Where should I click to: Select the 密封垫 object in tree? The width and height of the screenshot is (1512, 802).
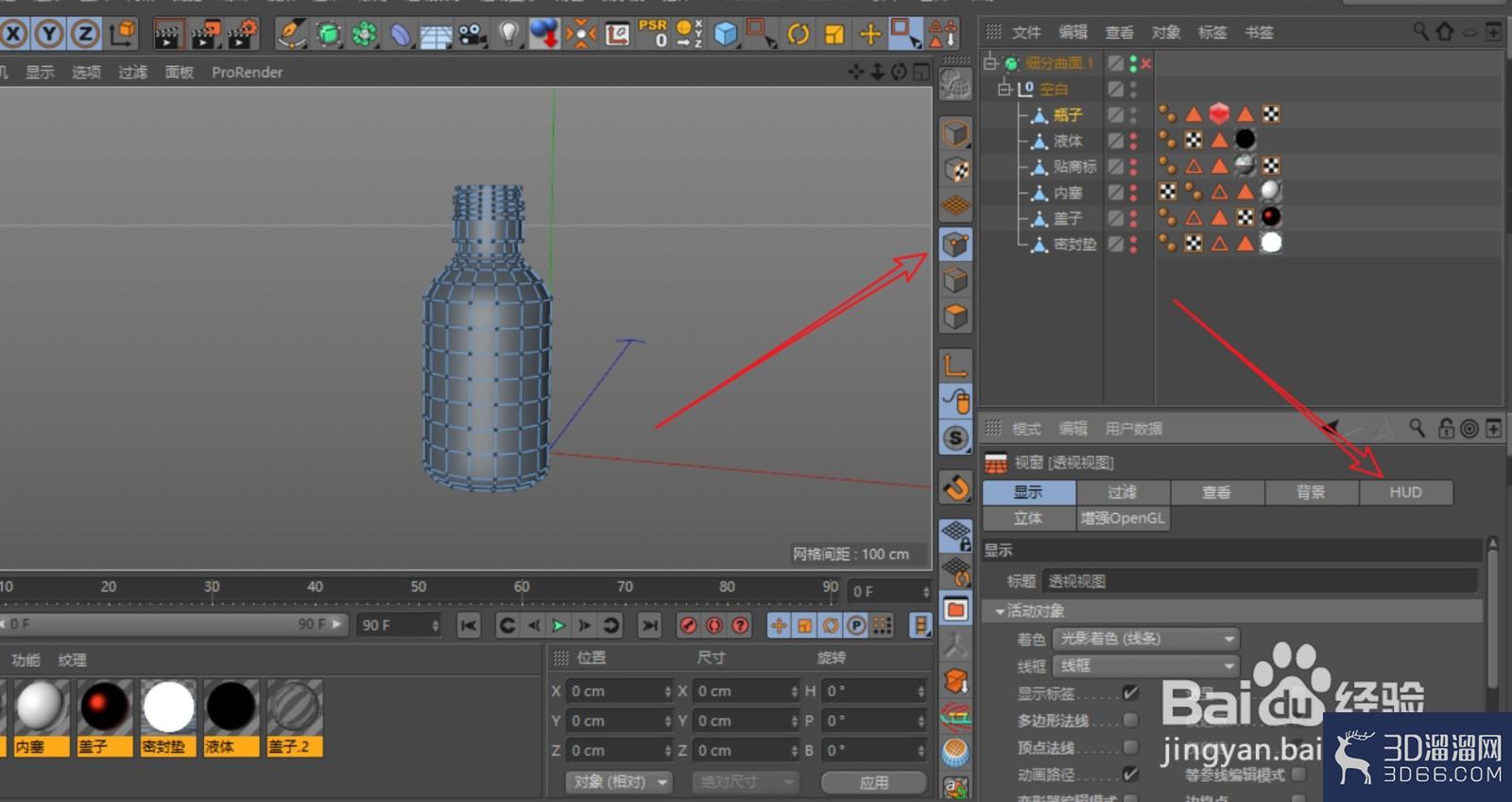(x=1074, y=244)
